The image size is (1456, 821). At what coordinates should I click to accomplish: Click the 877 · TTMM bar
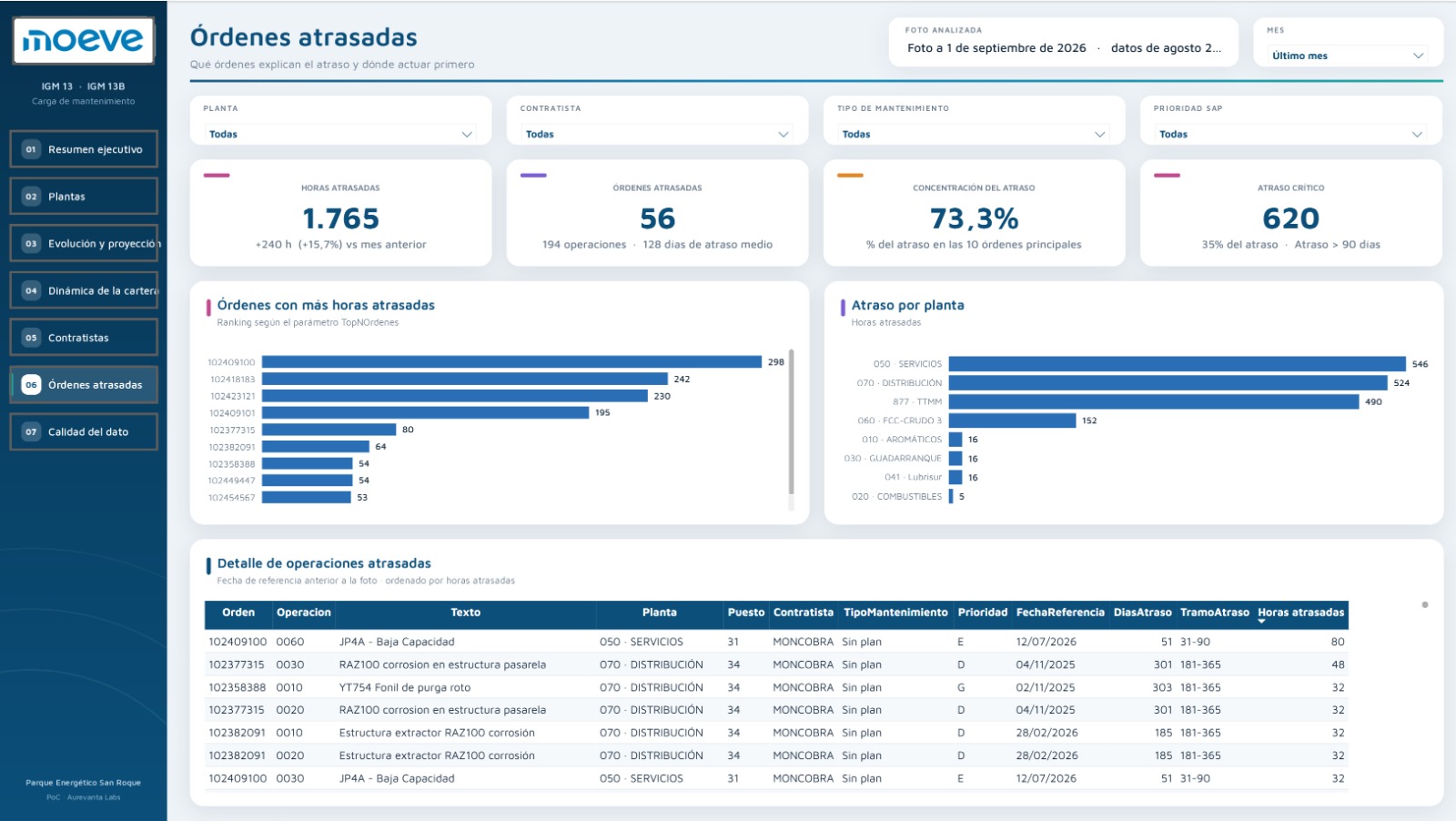[x=1154, y=401]
